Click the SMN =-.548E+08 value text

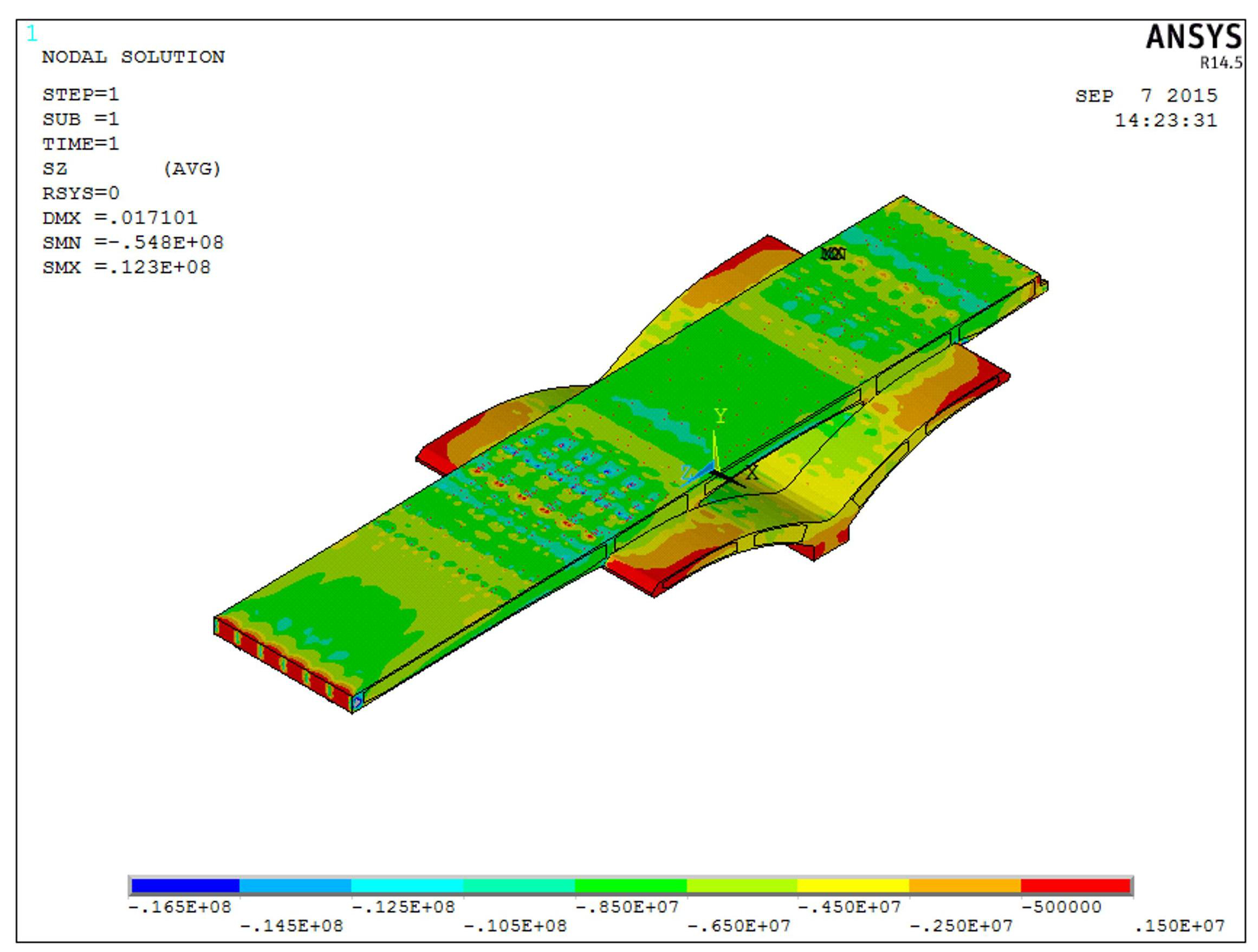point(133,243)
